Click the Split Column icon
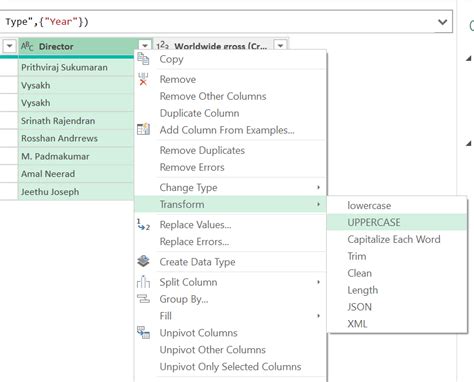Screen dimensions: 474x382 pyautogui.click(x=143, y=282)
